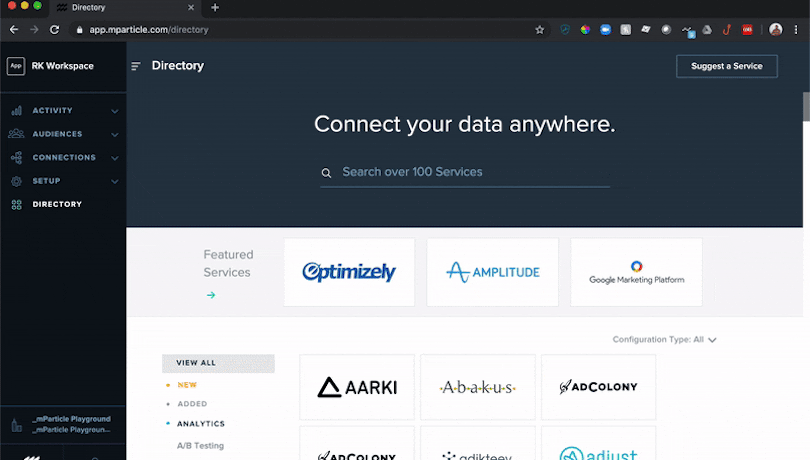Viewport: 810px width, 460px height.
Task: Click the browser address bar URL
Action: pyautogui.click(x=149, y=29)
